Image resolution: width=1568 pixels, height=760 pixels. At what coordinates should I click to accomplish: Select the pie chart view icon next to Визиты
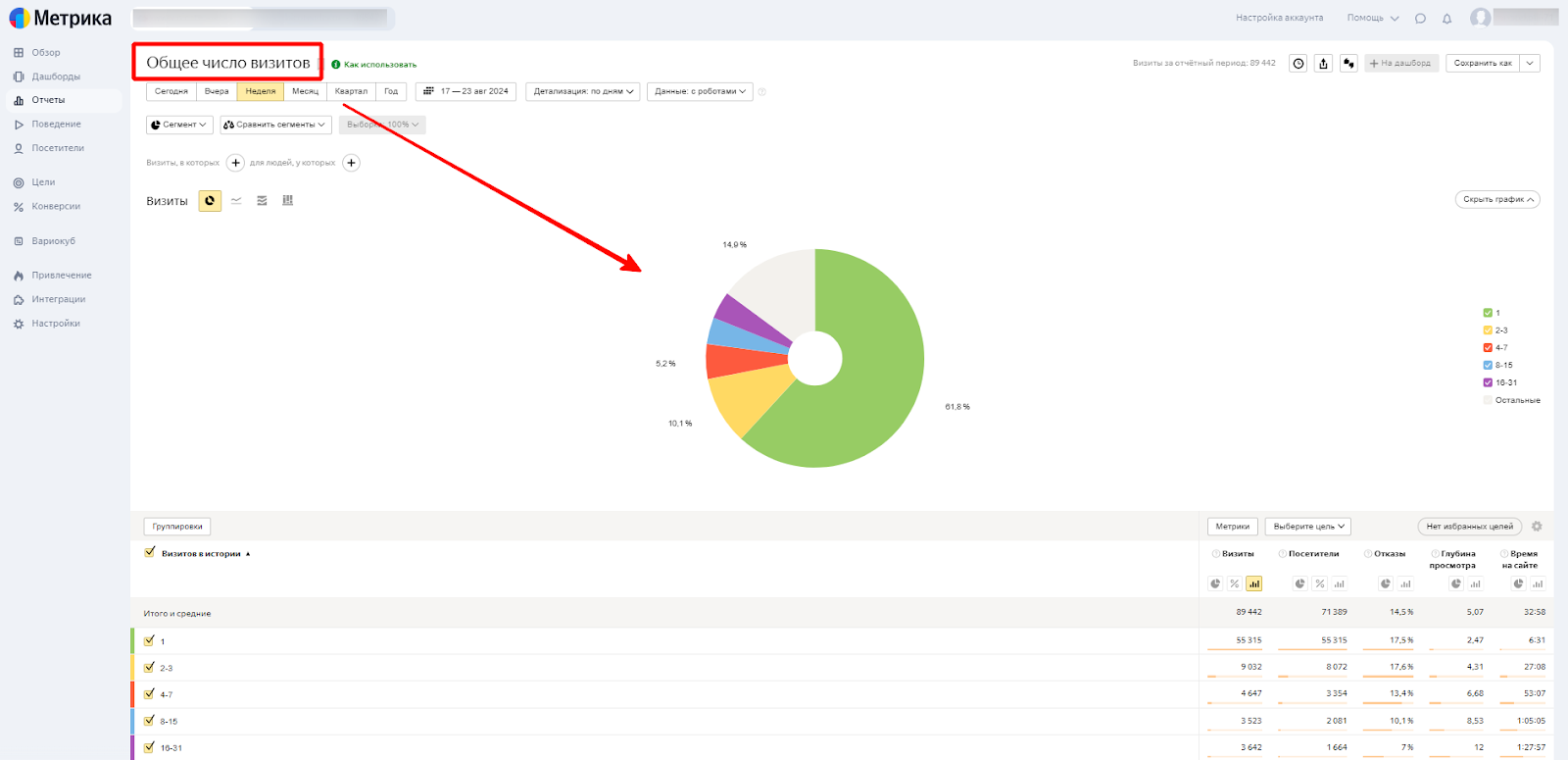(x=210, y=201)
